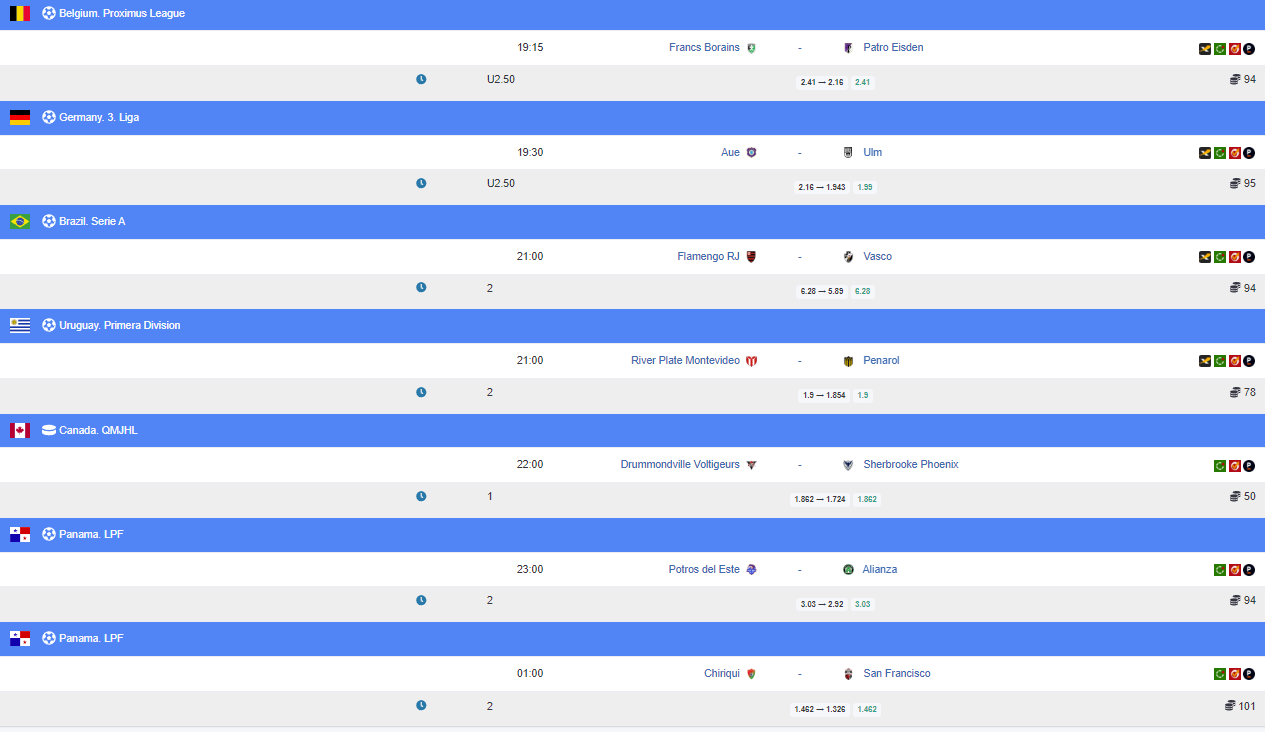
Task: Click the 19:30 kickoff time
Action: pyautogui.click(x=530, y=153)
